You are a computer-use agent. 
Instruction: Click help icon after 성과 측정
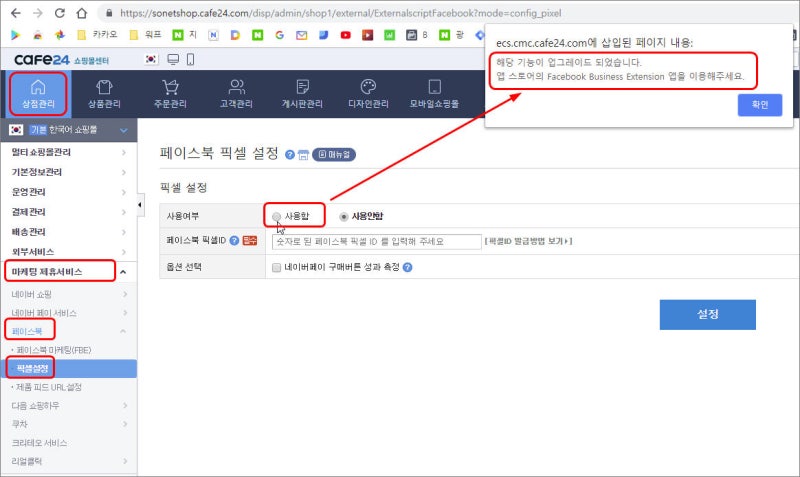point(408,267)
